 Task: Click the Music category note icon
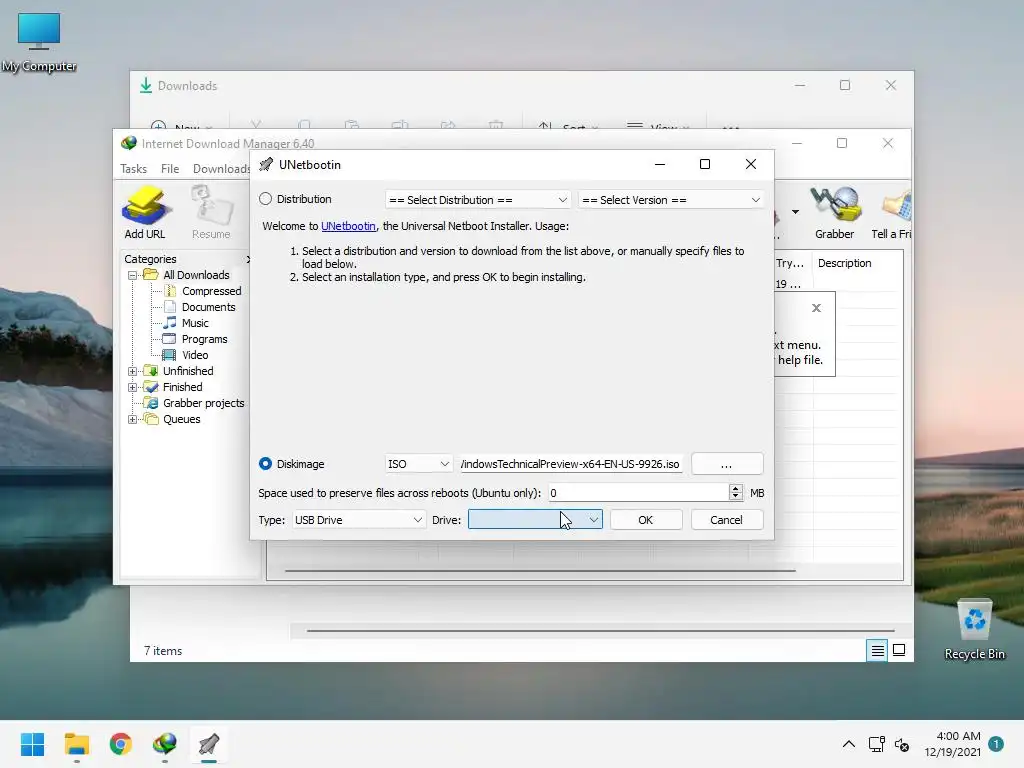point(170,323)
